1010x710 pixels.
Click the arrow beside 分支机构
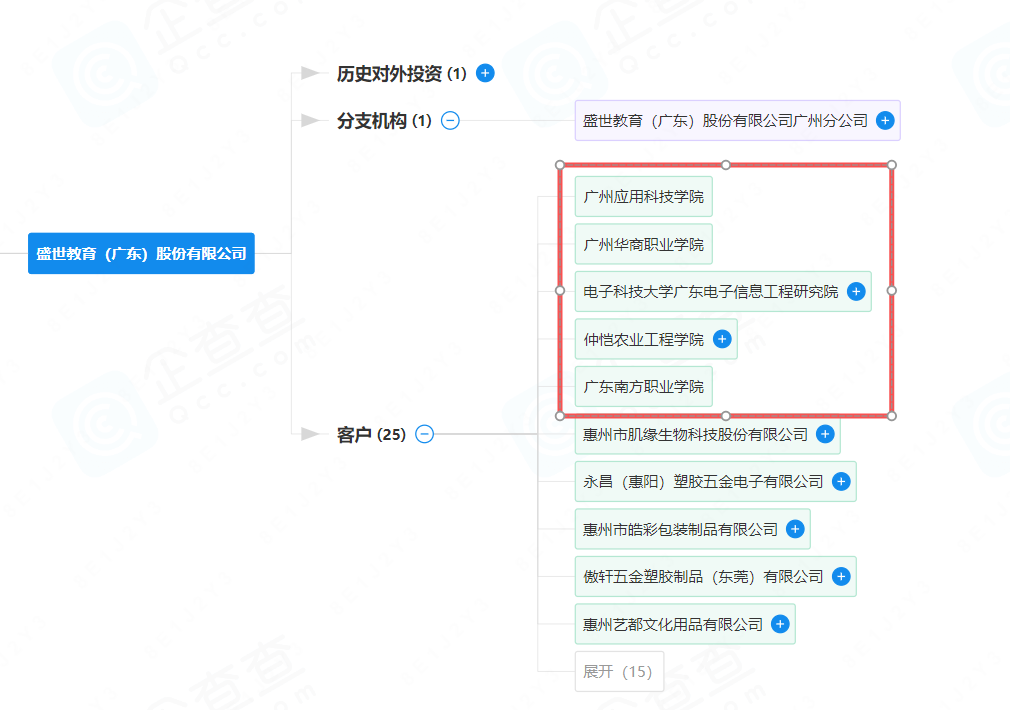click(310, 120)
